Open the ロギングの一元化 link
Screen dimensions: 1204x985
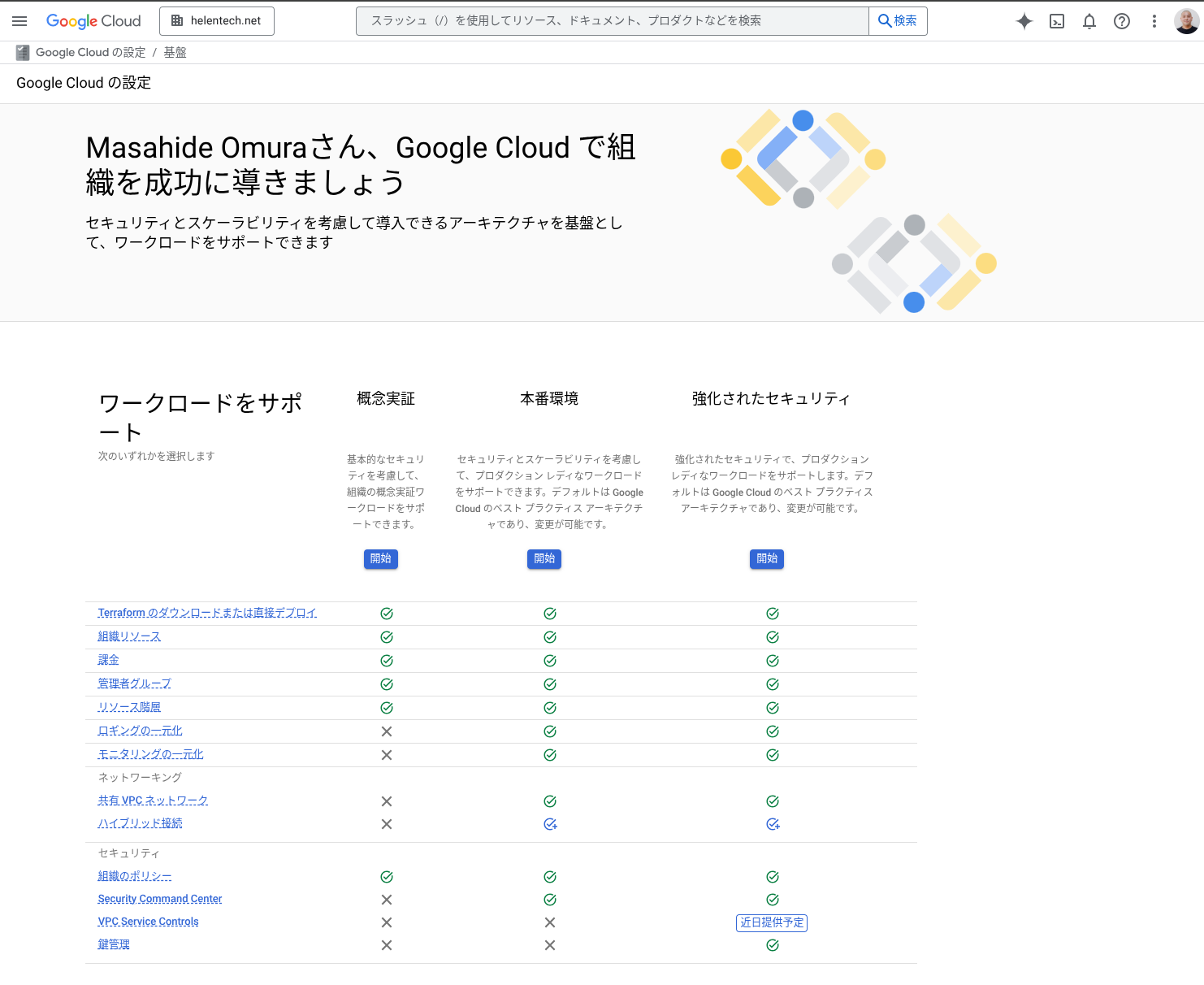click(140, 731)
